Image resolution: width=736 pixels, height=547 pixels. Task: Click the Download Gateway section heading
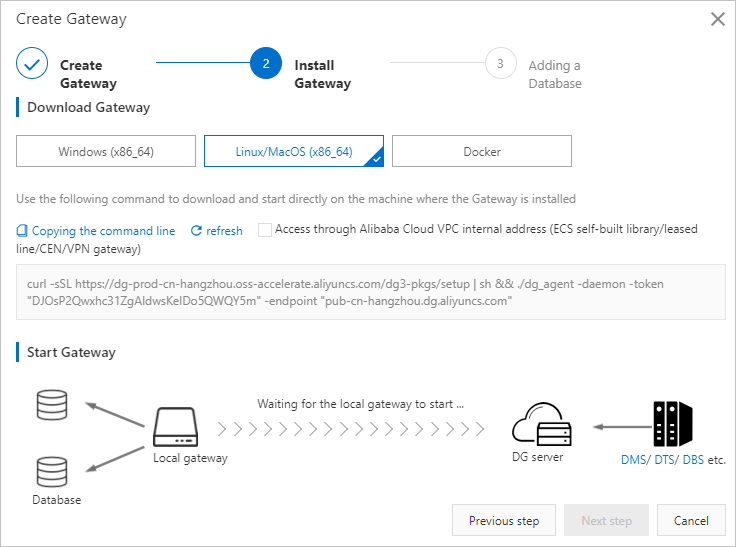point(88,107)
